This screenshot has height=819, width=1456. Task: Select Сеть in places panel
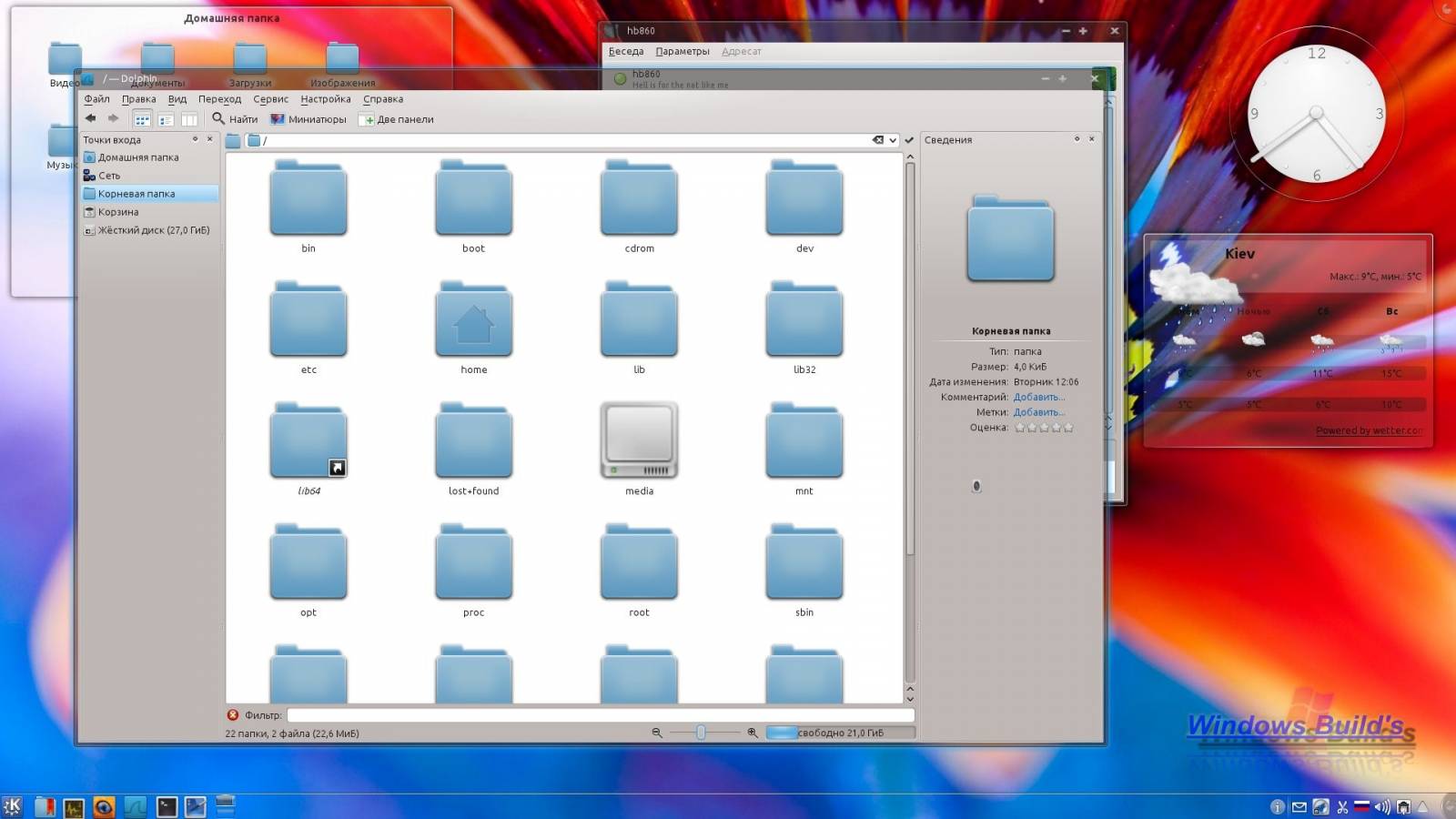coord(149,176)
